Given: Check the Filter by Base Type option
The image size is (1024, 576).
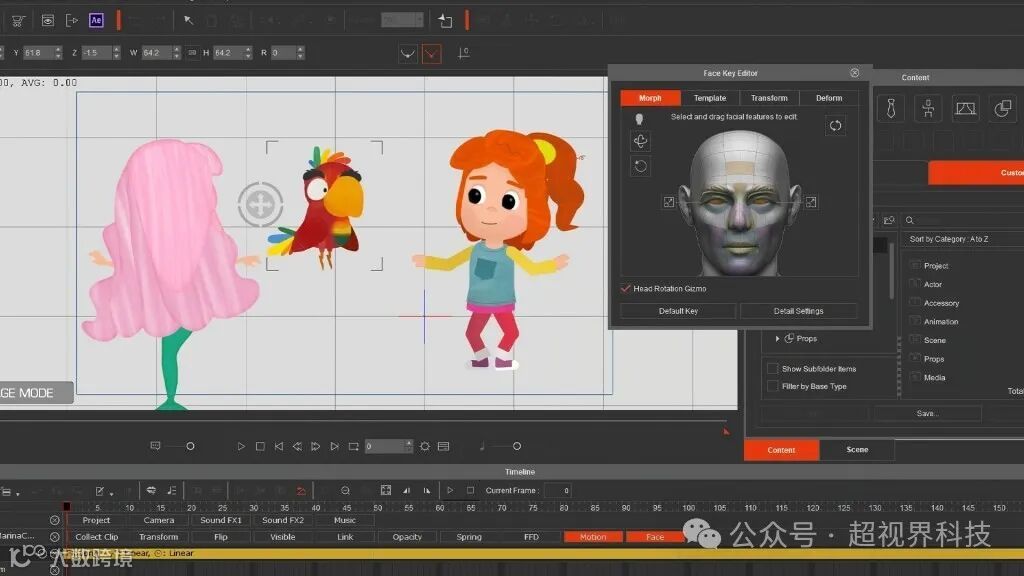Looking at the screenshot, I should click(x=772, y=386).
